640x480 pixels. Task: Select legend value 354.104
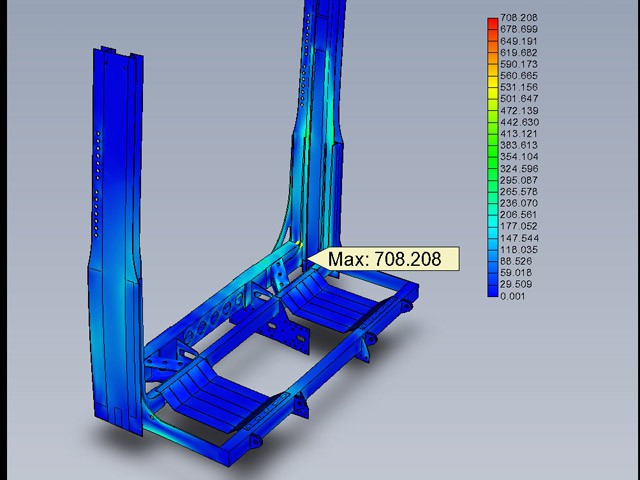tap(519, 156)
